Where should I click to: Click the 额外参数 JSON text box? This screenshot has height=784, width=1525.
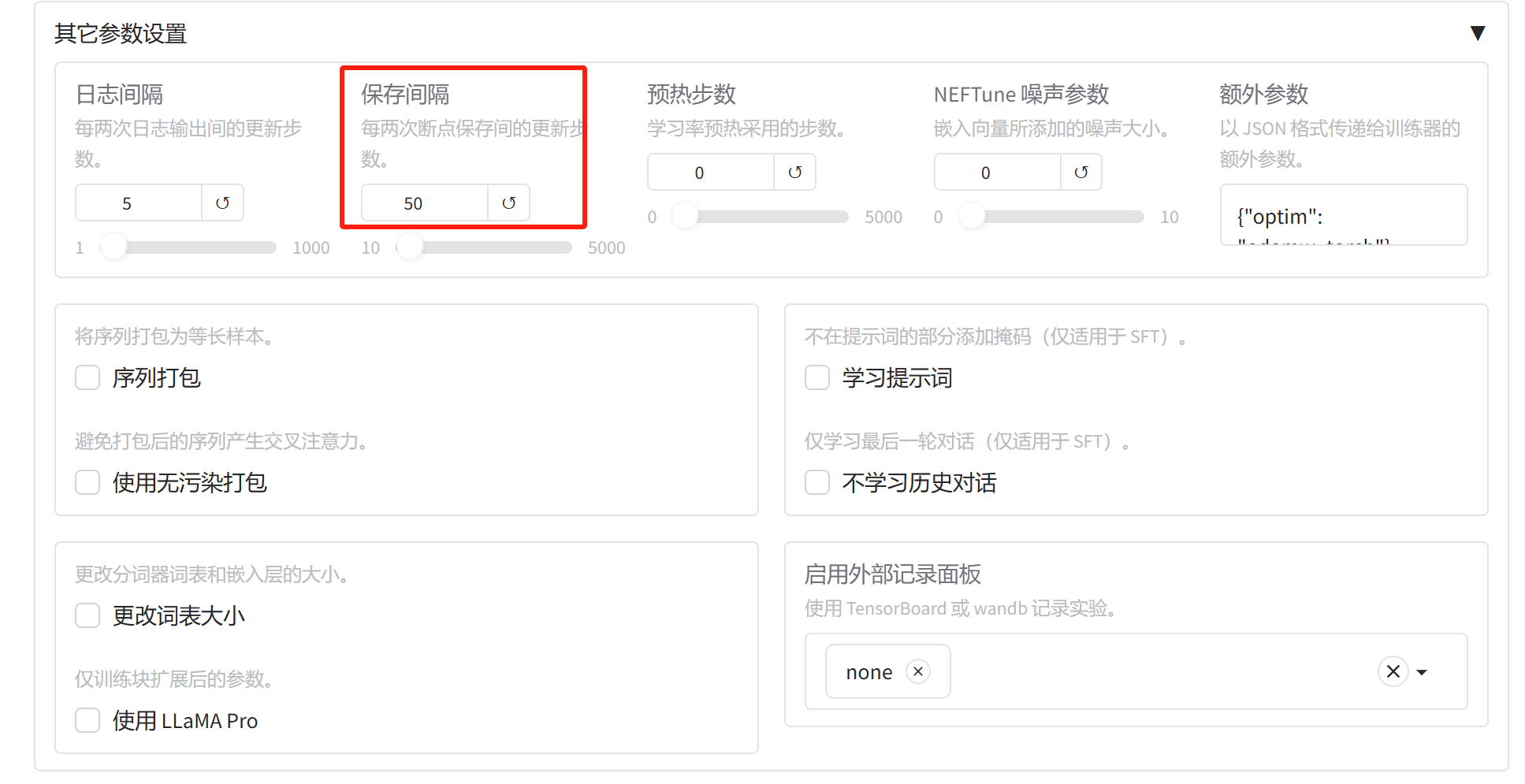1344,215
